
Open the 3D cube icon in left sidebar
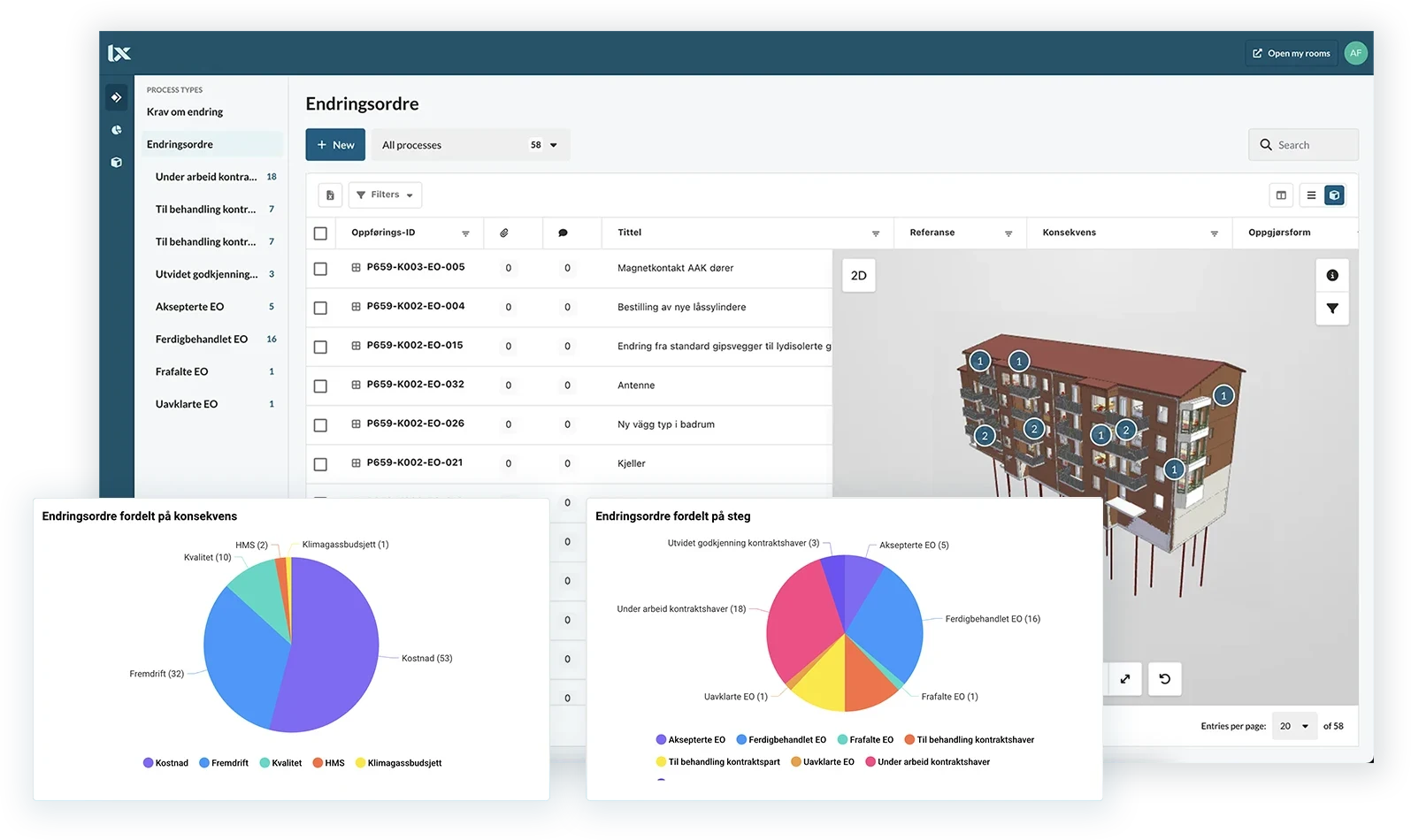(116, 163)
